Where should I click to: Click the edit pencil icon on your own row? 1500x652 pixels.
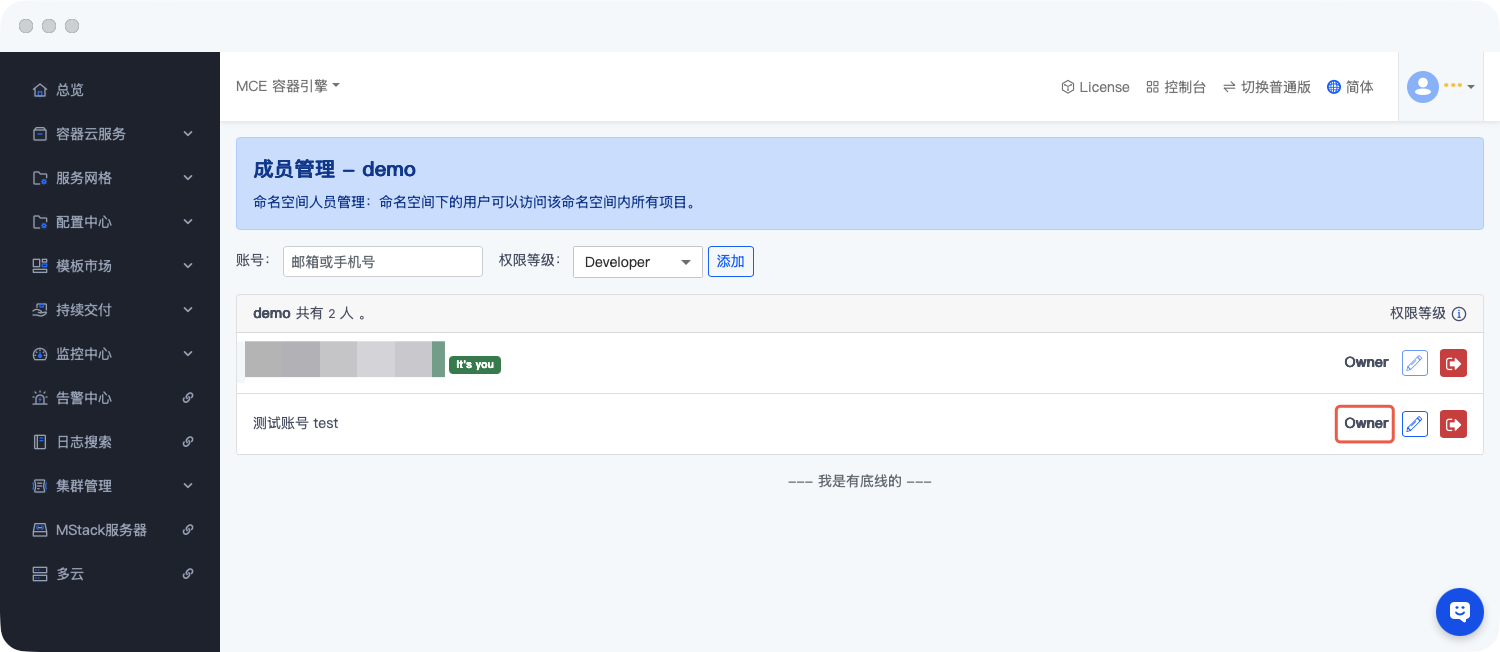[x=1414, y=363]
